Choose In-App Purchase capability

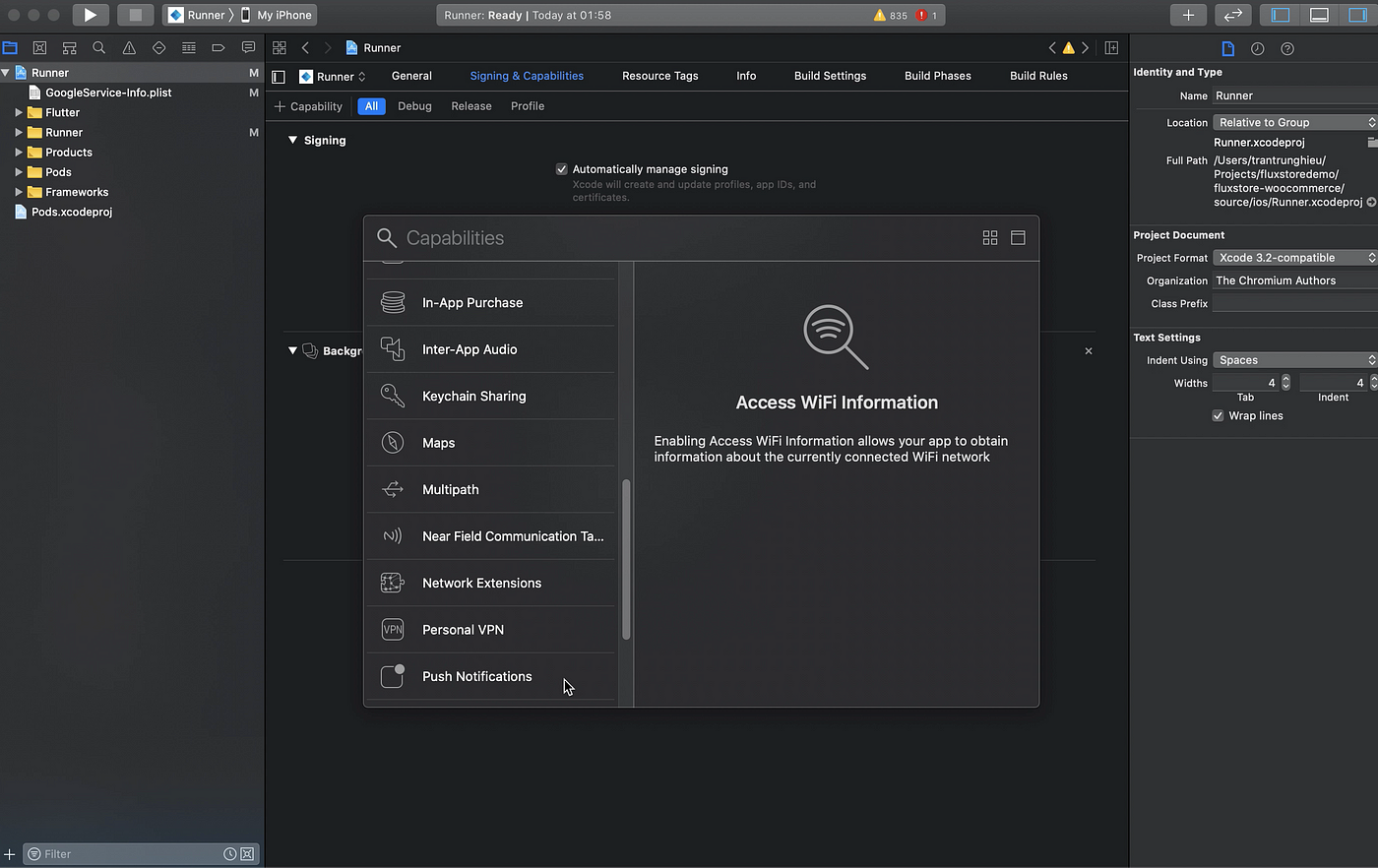[491, 303]
